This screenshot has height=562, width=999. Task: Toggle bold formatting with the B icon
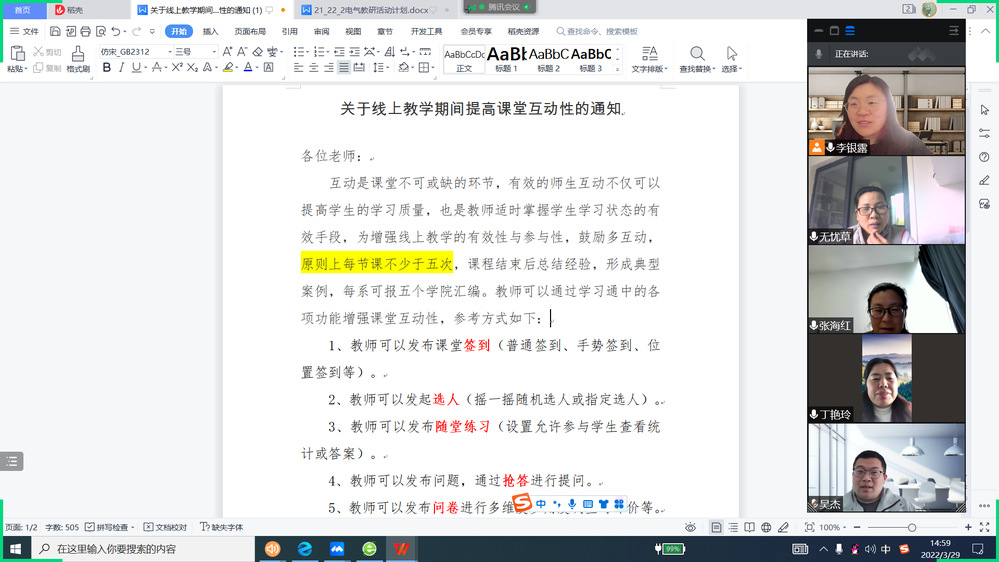click(107, 68)
